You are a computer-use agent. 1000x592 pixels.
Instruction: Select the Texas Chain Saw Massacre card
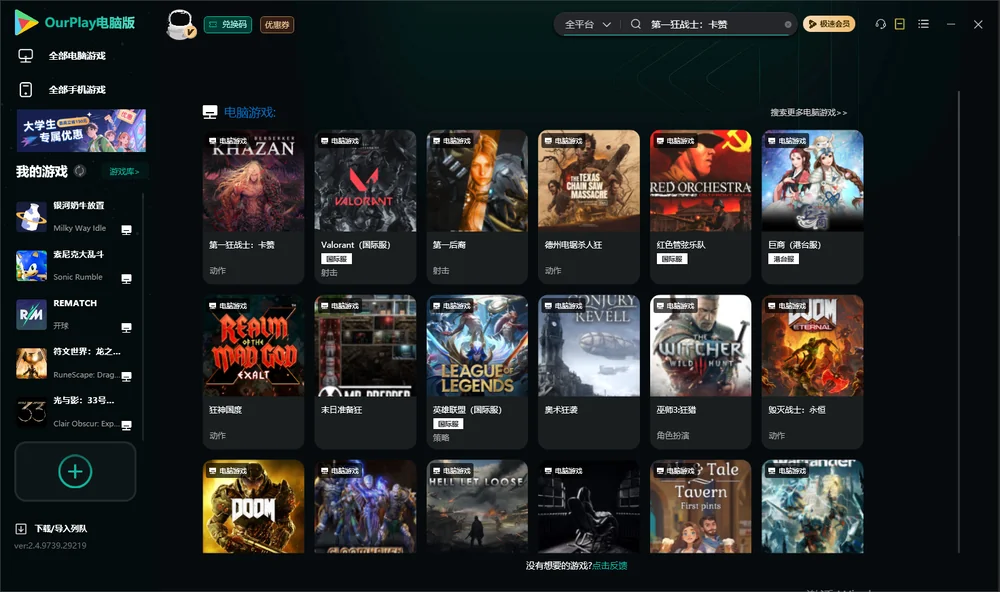tap(589, 207)
